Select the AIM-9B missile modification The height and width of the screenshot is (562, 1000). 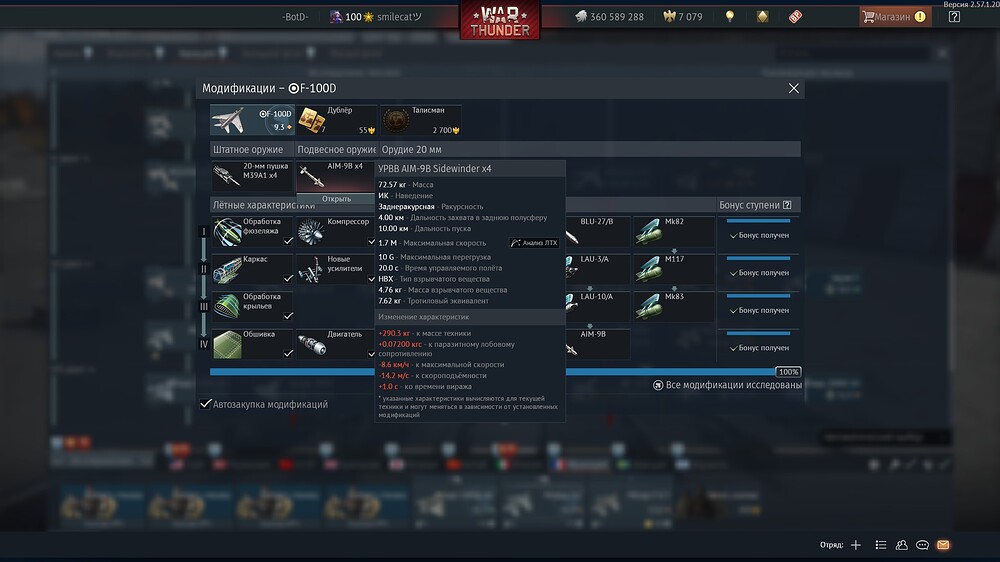click(598, 344)
